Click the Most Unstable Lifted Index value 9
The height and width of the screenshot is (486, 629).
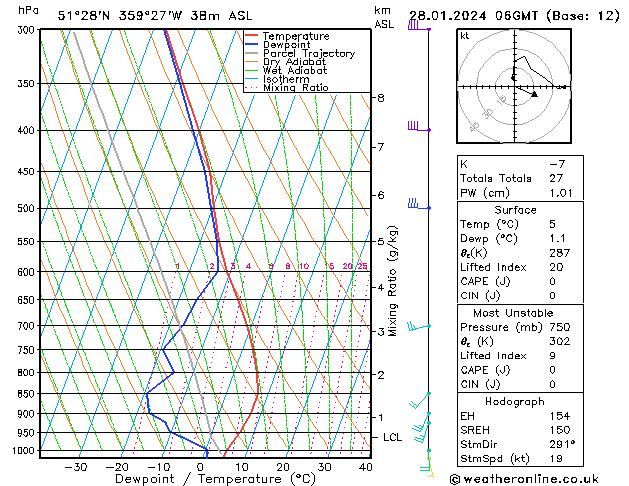pos(553,356)
